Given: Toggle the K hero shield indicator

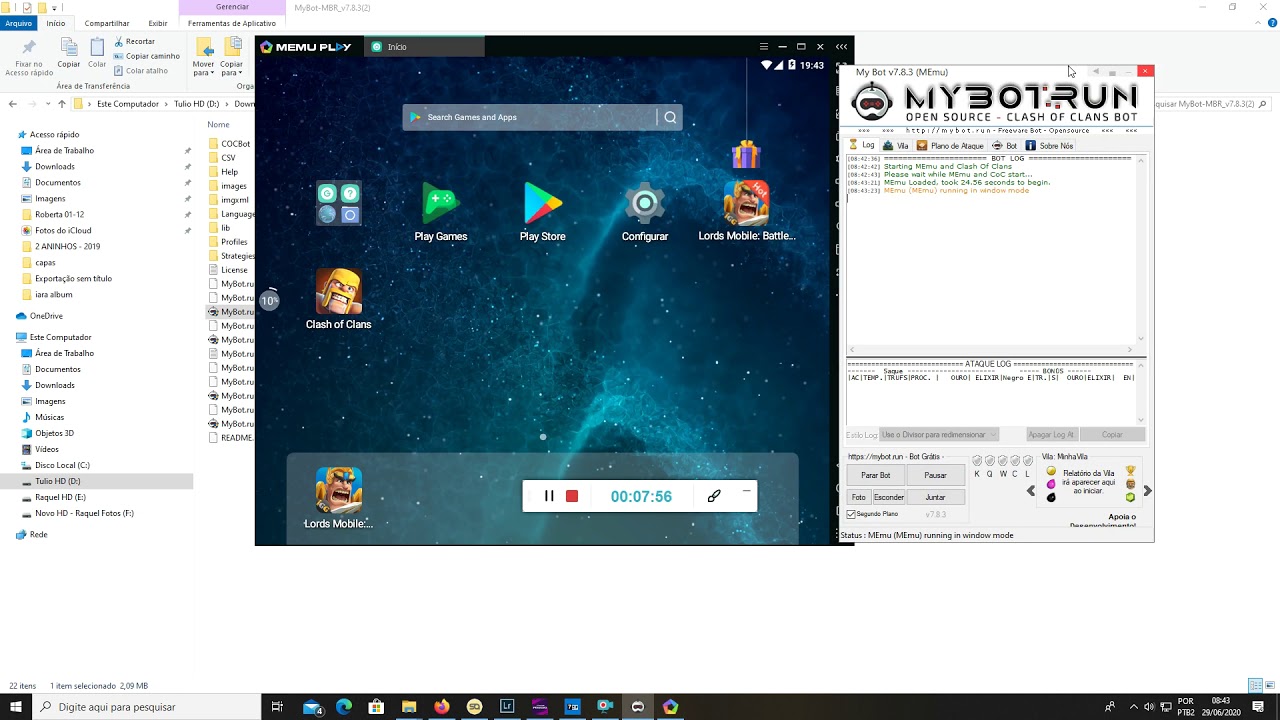Looking at the screenshot, I should point(977,461).
